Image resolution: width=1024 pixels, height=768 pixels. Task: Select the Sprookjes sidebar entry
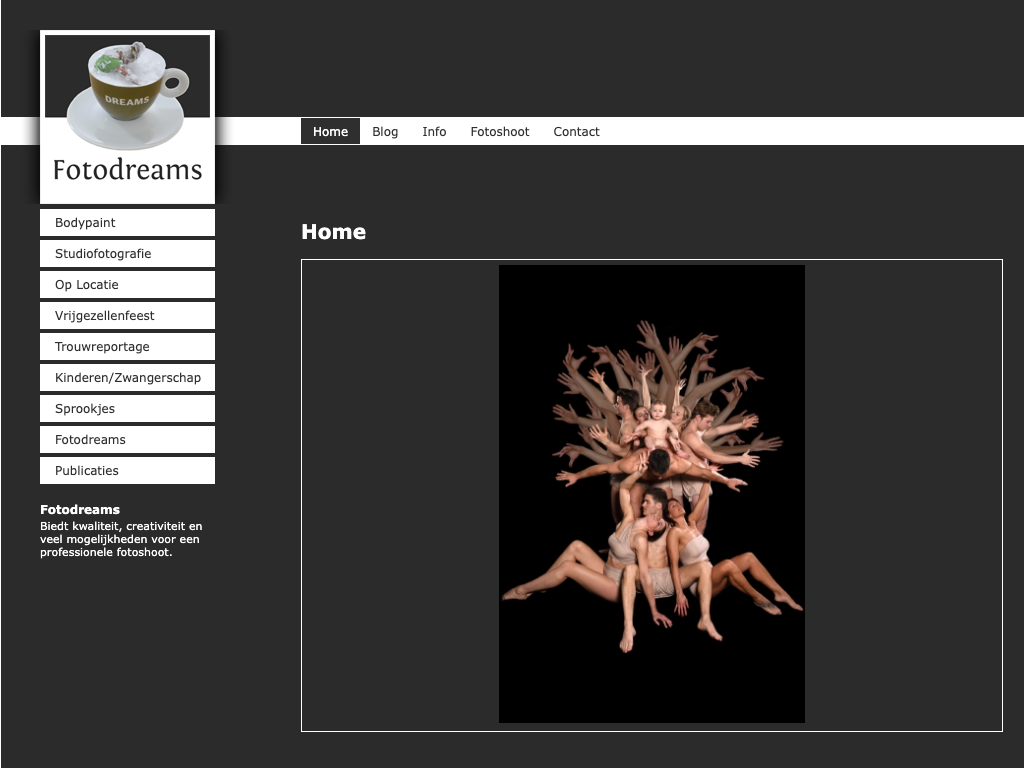[x=127, y=409]
